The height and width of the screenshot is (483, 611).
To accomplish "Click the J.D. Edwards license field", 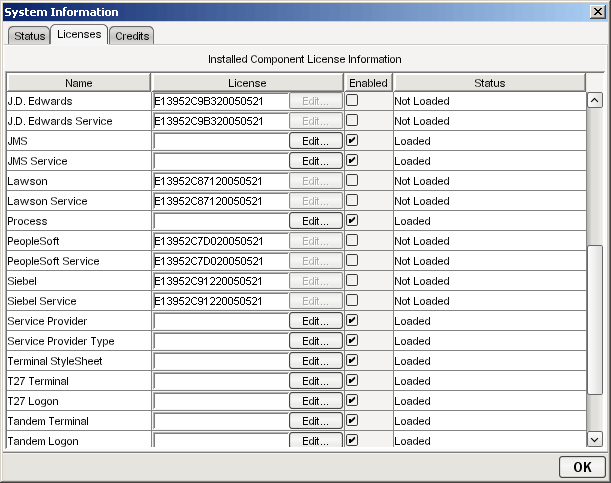I will tap(221, 101).
